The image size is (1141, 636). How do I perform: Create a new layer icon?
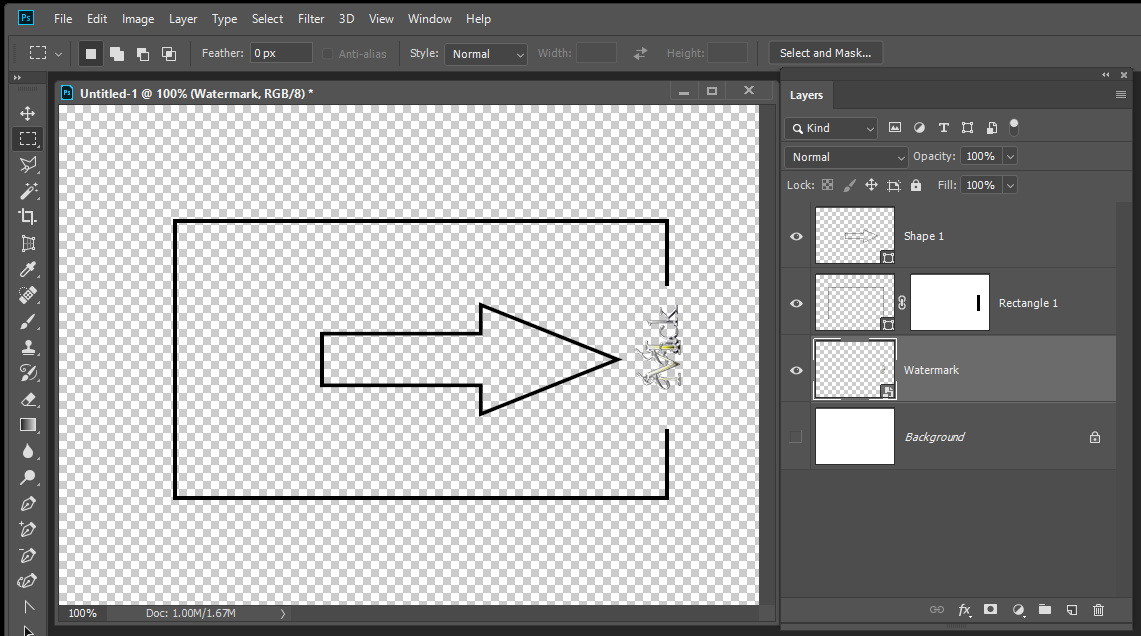click(1072, 610)
